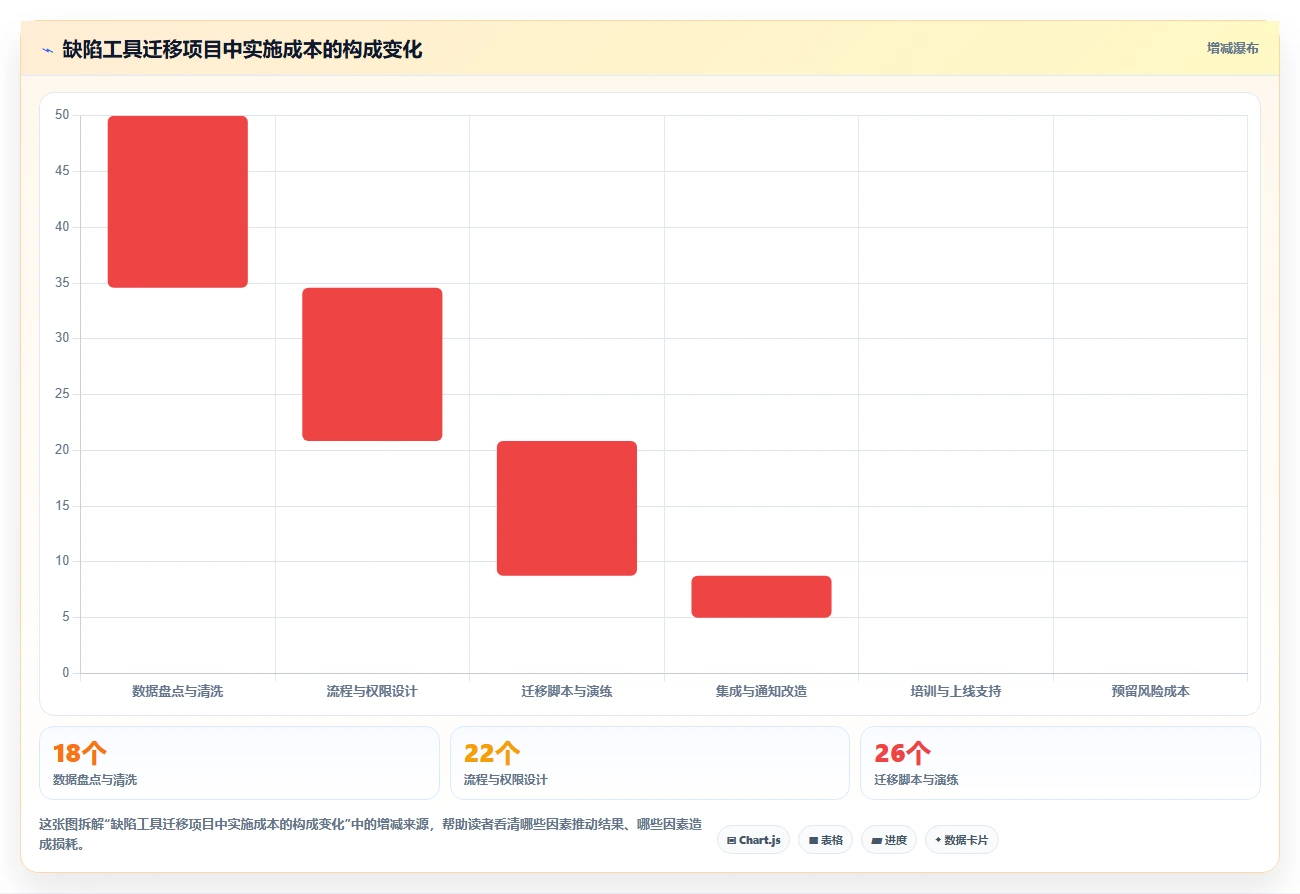Click the x-axis label 流程与权限设计
This screenshot has height=894, width=1300.
click(x=372, y=691)
